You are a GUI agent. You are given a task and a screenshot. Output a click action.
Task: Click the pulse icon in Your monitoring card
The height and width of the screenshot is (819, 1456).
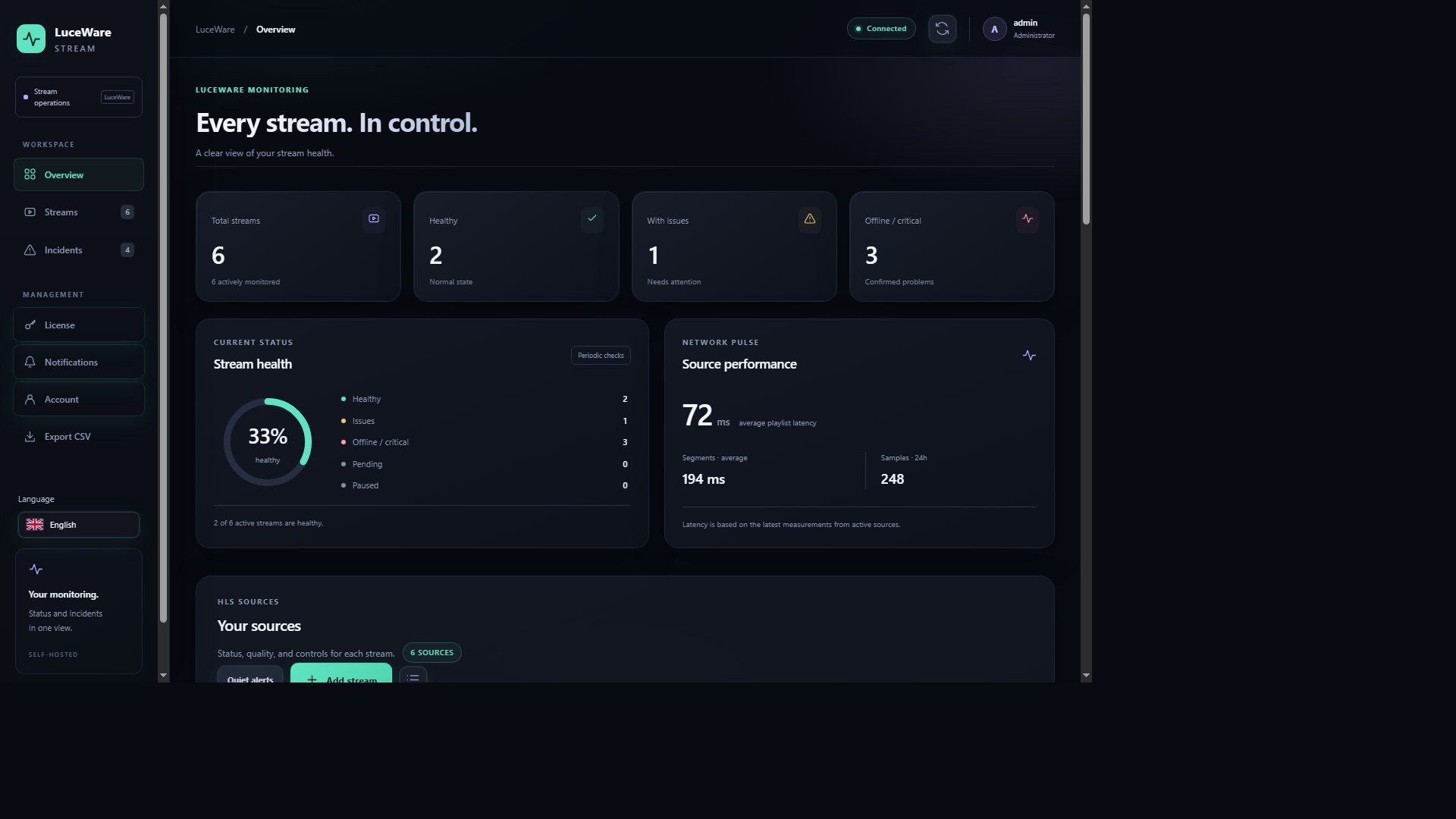(x=36, y=570)
